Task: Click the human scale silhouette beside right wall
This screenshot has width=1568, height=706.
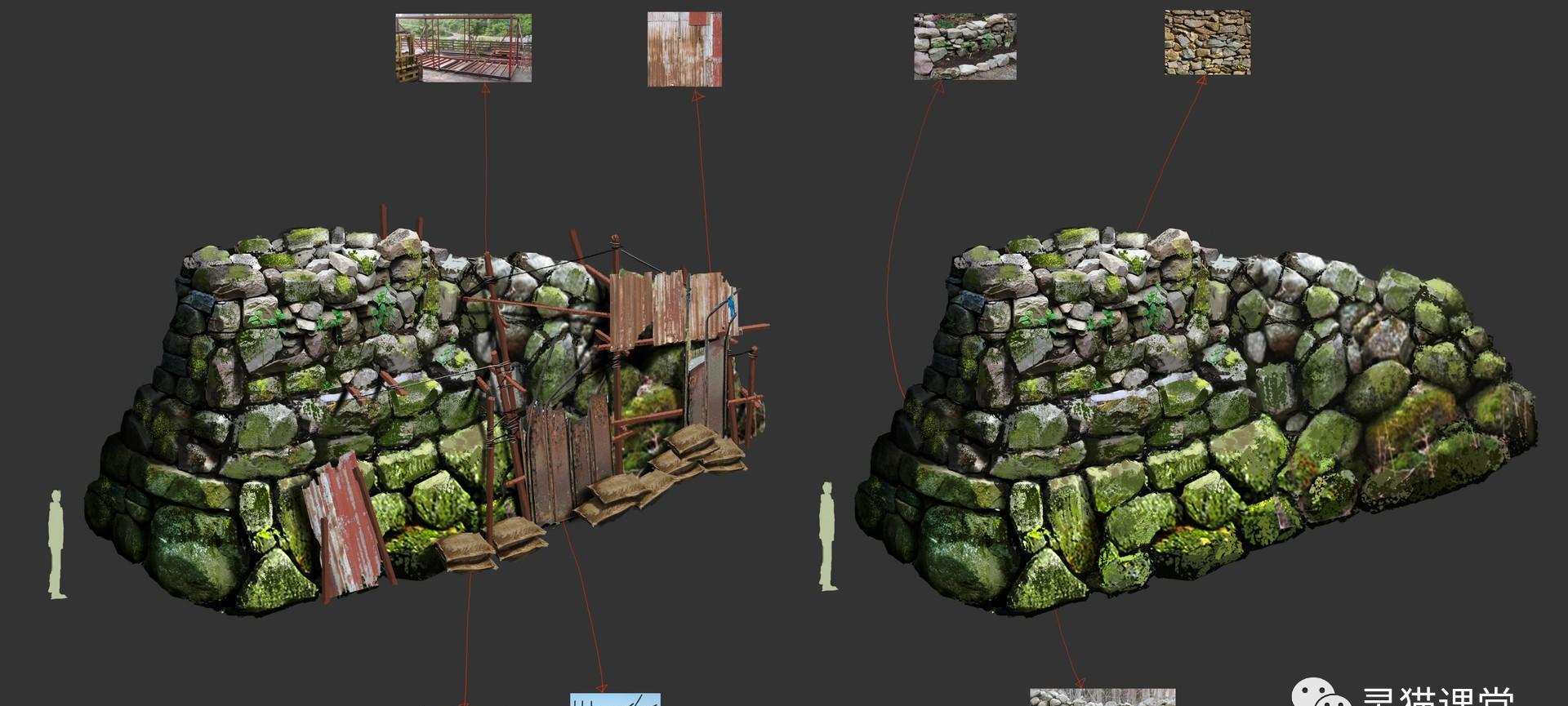Action: click(x=827, y=536)
